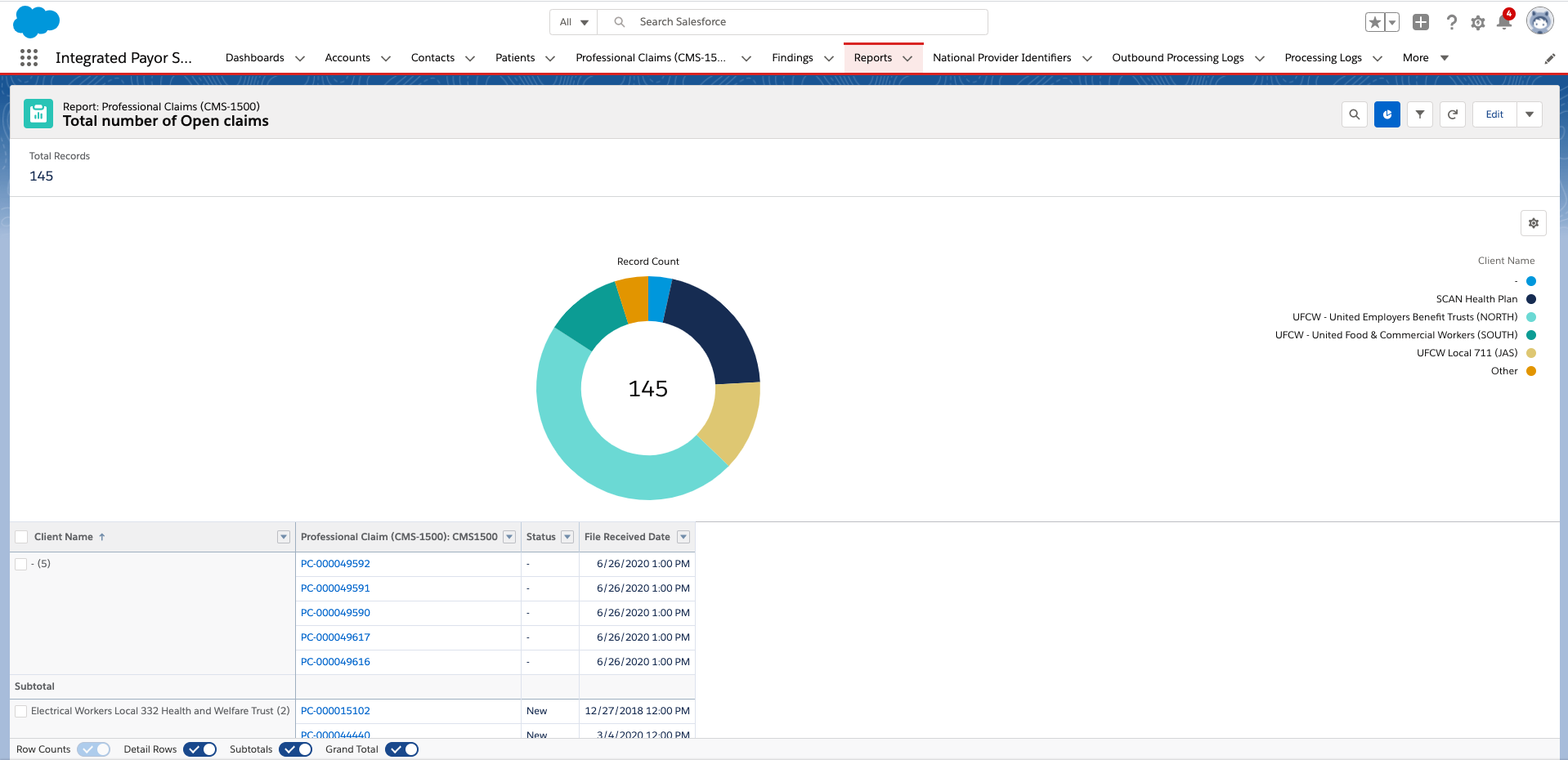Click the UFCW SOUTH legend swatch
Screen dimensions: 1568x760
(x=1531, y=335)
